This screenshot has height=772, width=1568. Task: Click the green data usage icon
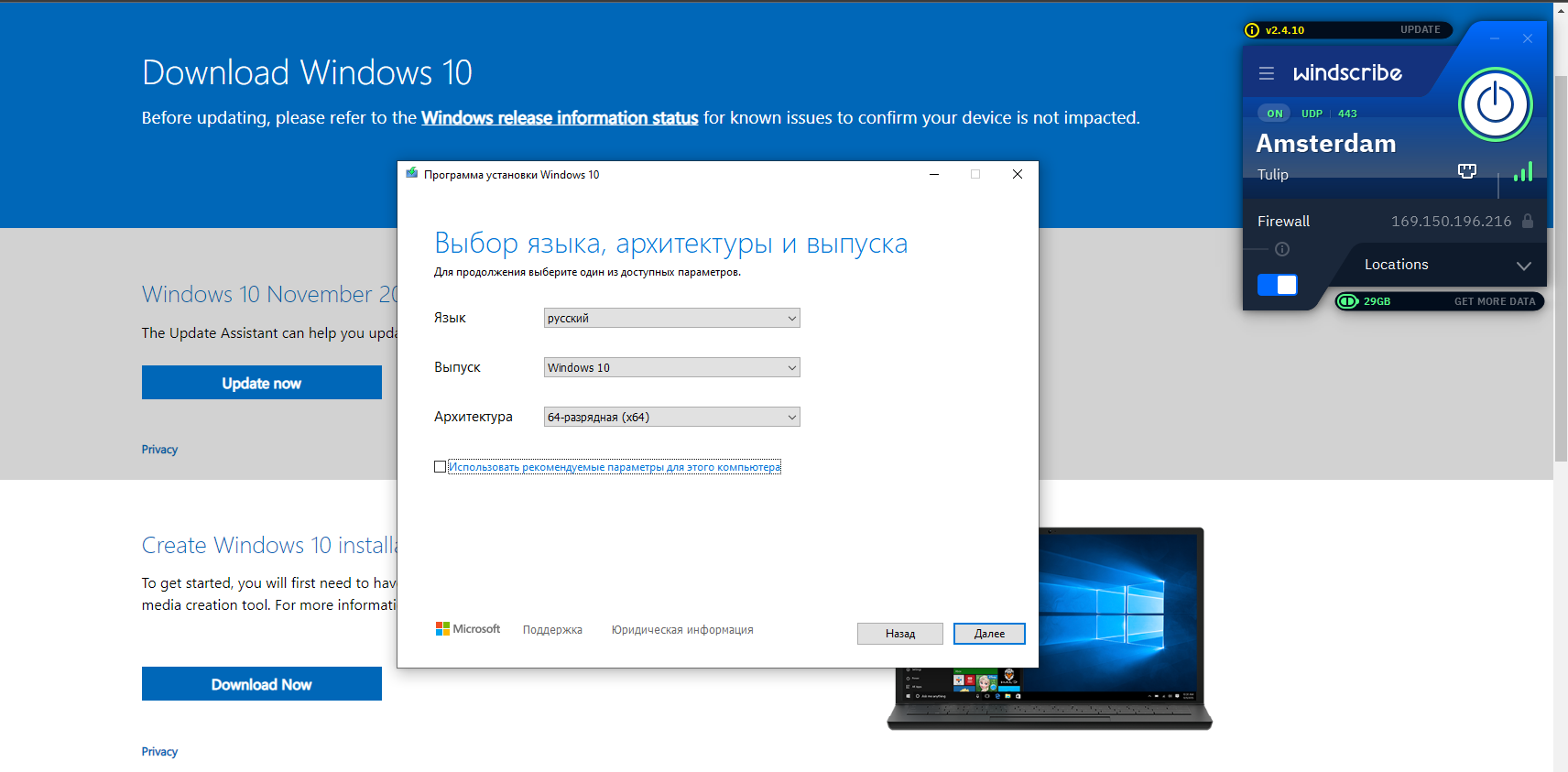click(x=1347, y=301)
